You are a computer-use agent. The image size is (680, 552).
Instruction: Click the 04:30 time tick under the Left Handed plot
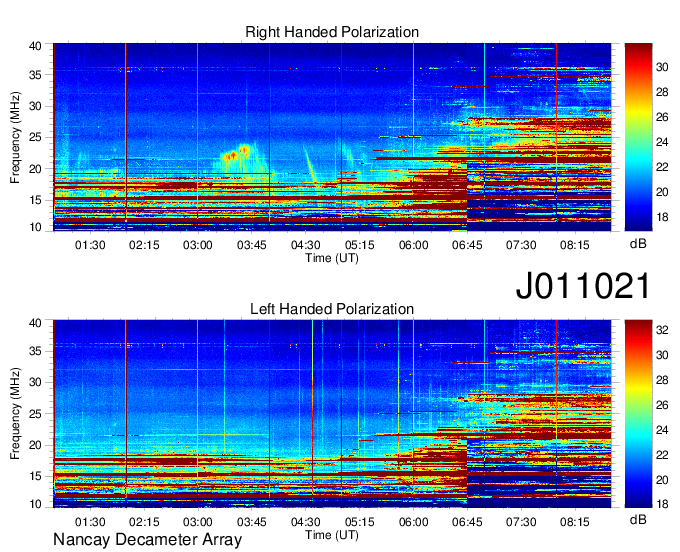point(306,522)
